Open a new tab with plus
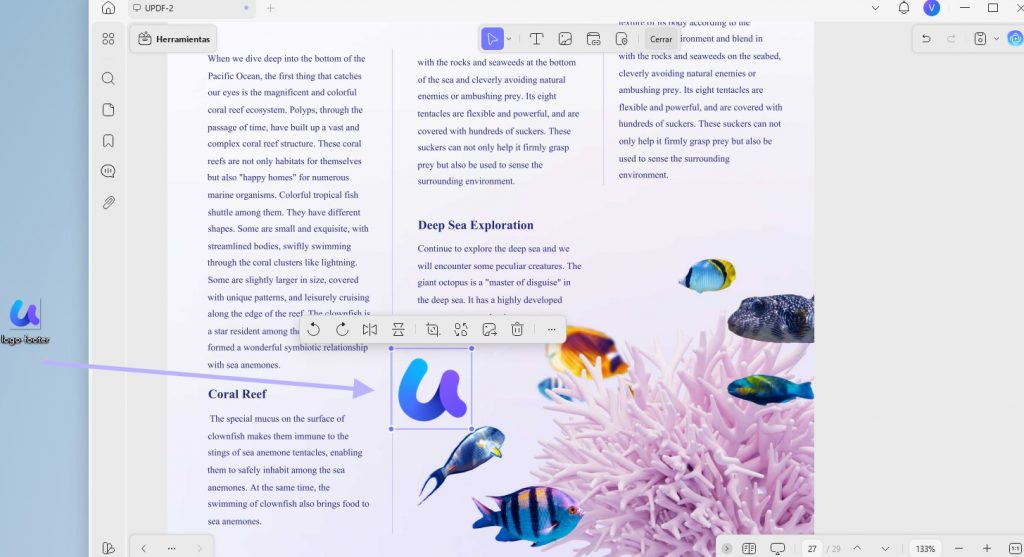The width and height of the screenshot is (1024, 557). click(270, 8)
